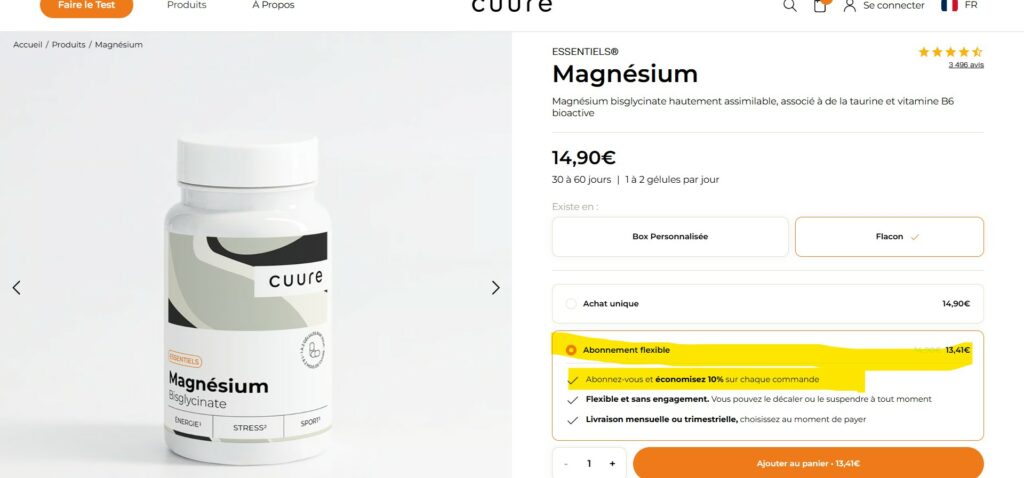Click the French flag language icon

(949, 5)
